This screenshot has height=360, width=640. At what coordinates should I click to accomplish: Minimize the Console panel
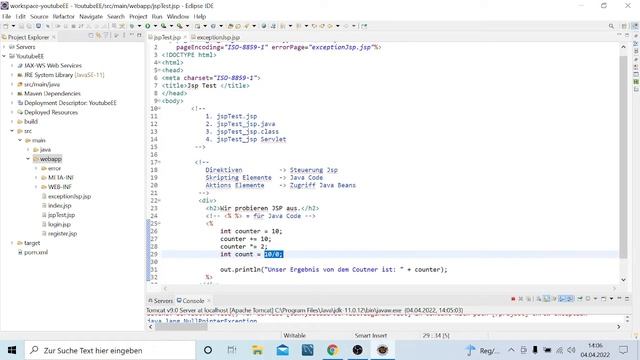pyautogui.click(x=620, y=299)
